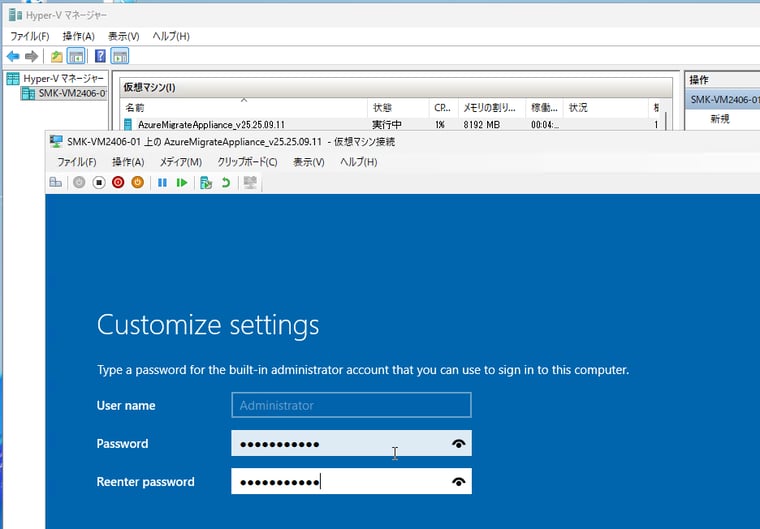Click the red Shut Down icon
Image resolution: width=760 pixels, height=529 pixels.
pyautogui.click(x=118, y=183)
